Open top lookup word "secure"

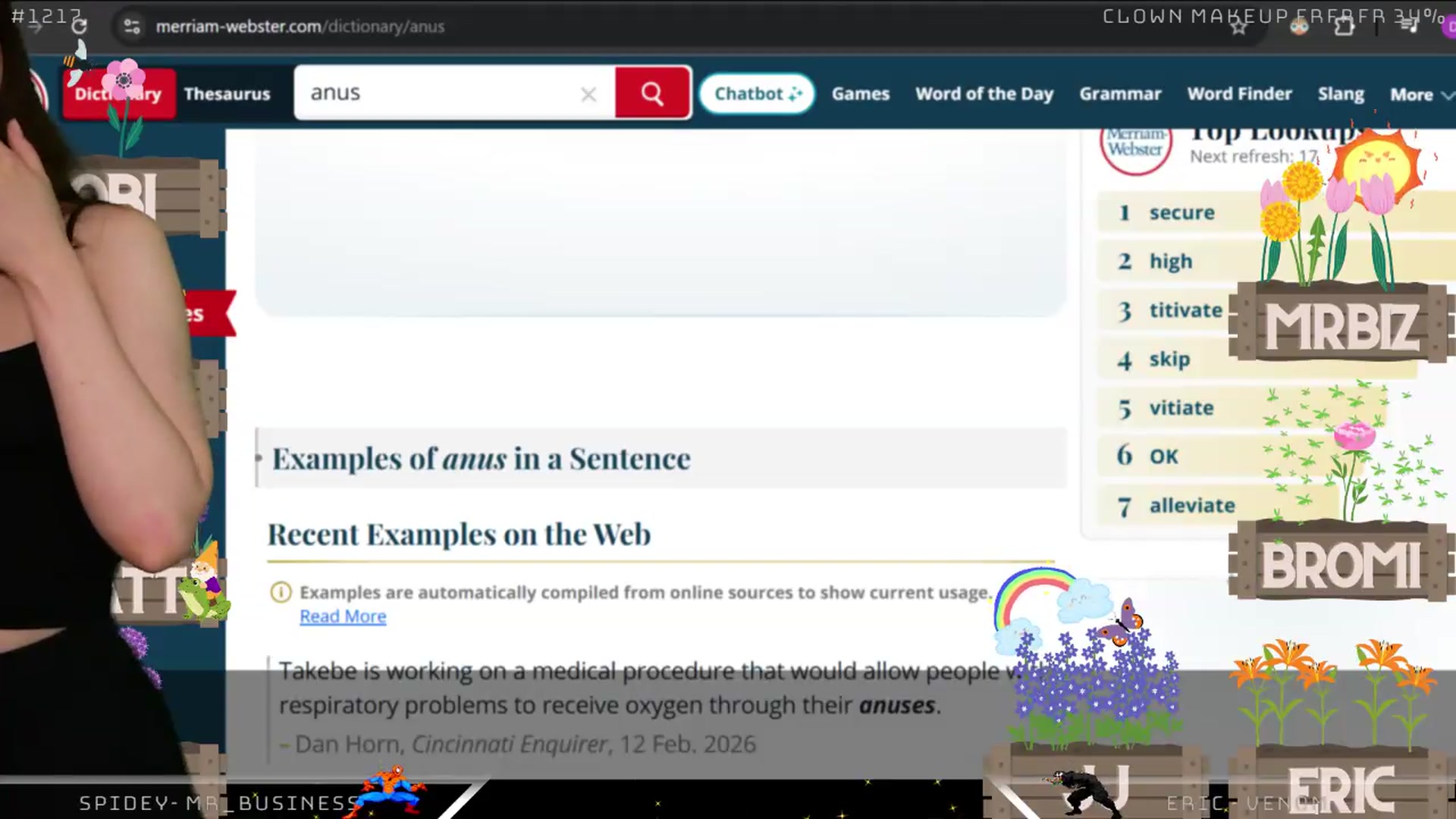coord(1181,213)
